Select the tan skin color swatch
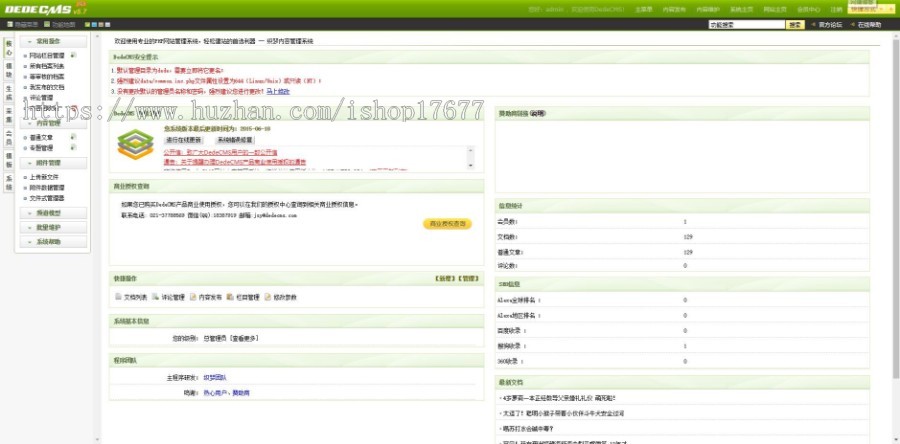 click(x=101, y=25)
